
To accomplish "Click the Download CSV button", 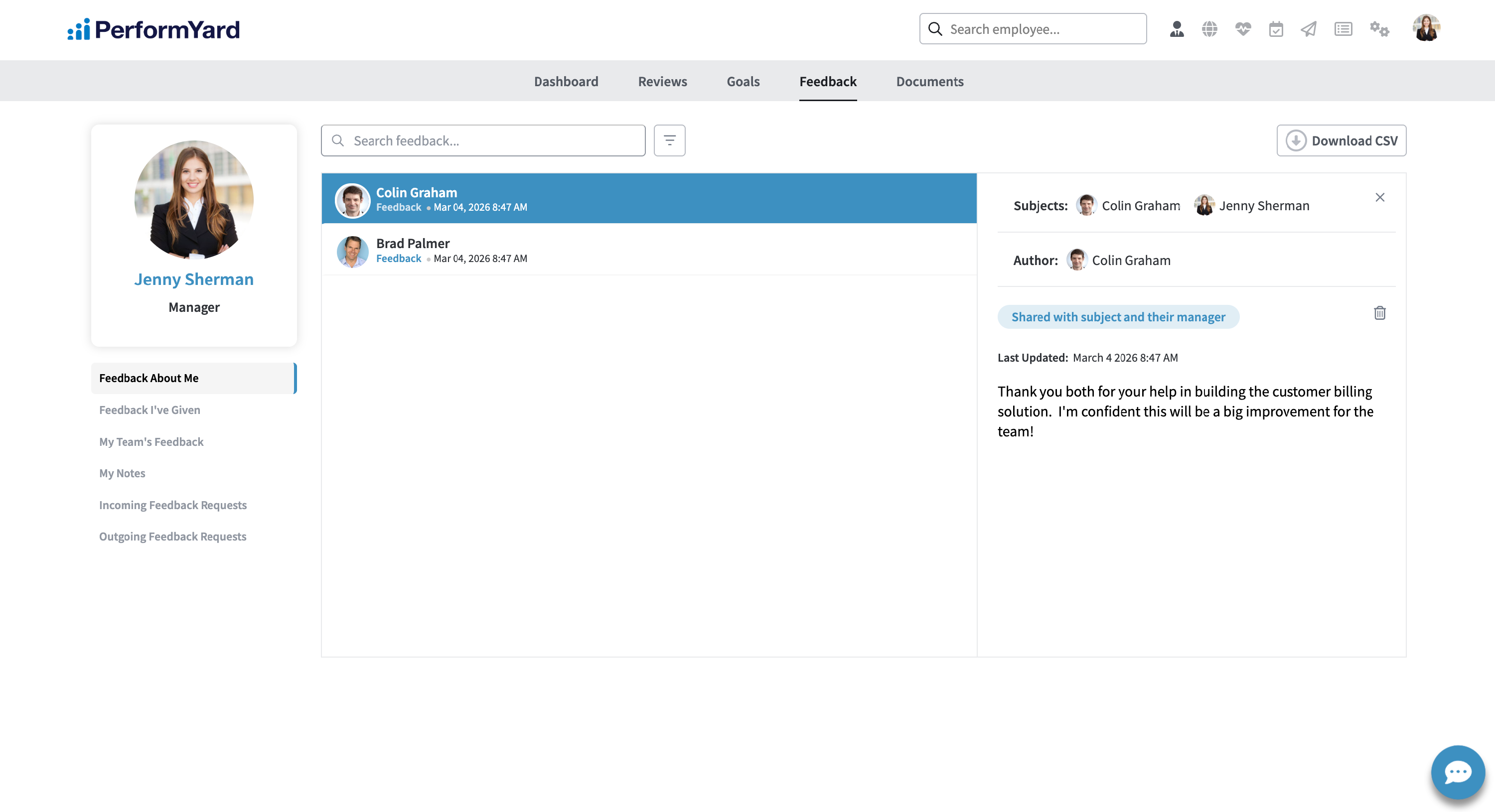I will (1341, 140).
